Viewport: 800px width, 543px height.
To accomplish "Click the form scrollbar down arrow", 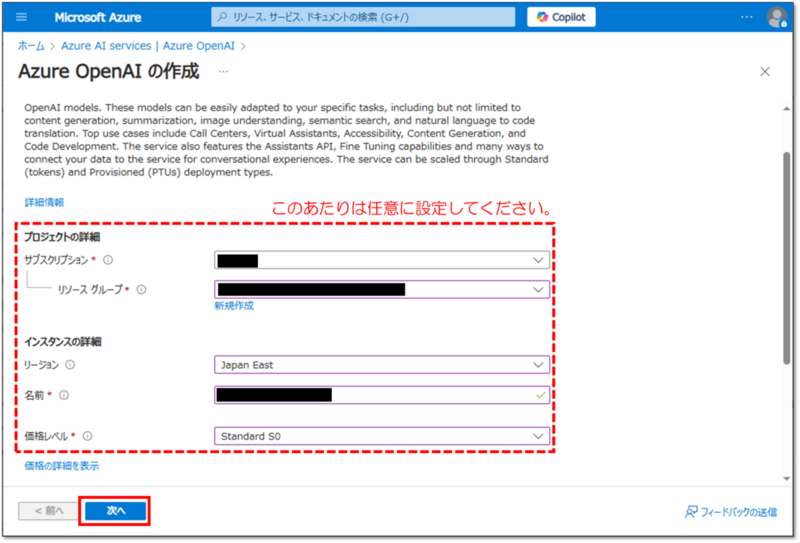I will tap(787, 479).
